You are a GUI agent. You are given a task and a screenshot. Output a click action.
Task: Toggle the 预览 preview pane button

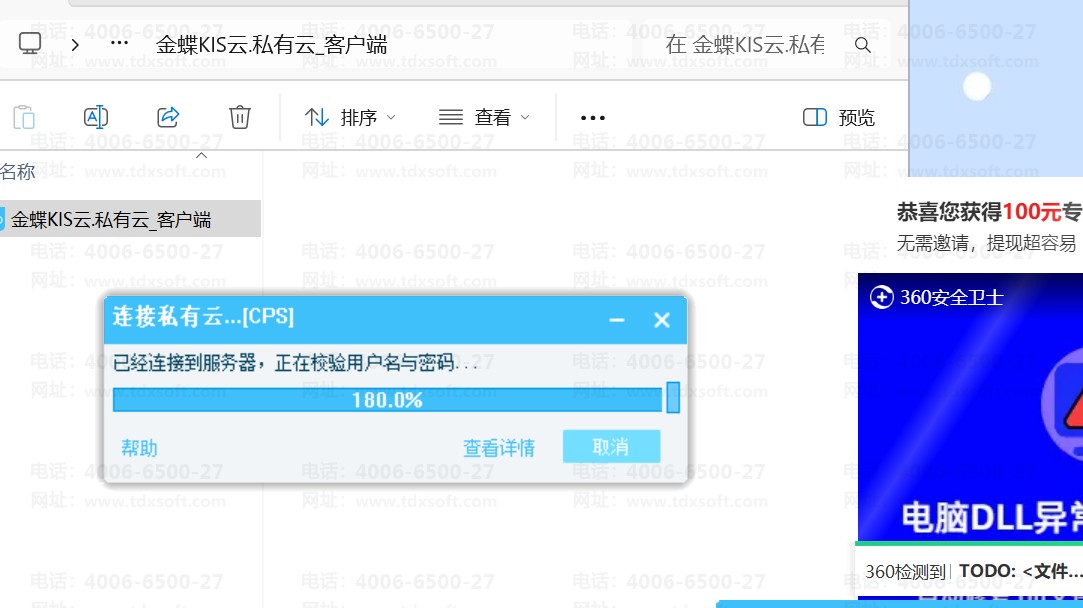point(838,117)
